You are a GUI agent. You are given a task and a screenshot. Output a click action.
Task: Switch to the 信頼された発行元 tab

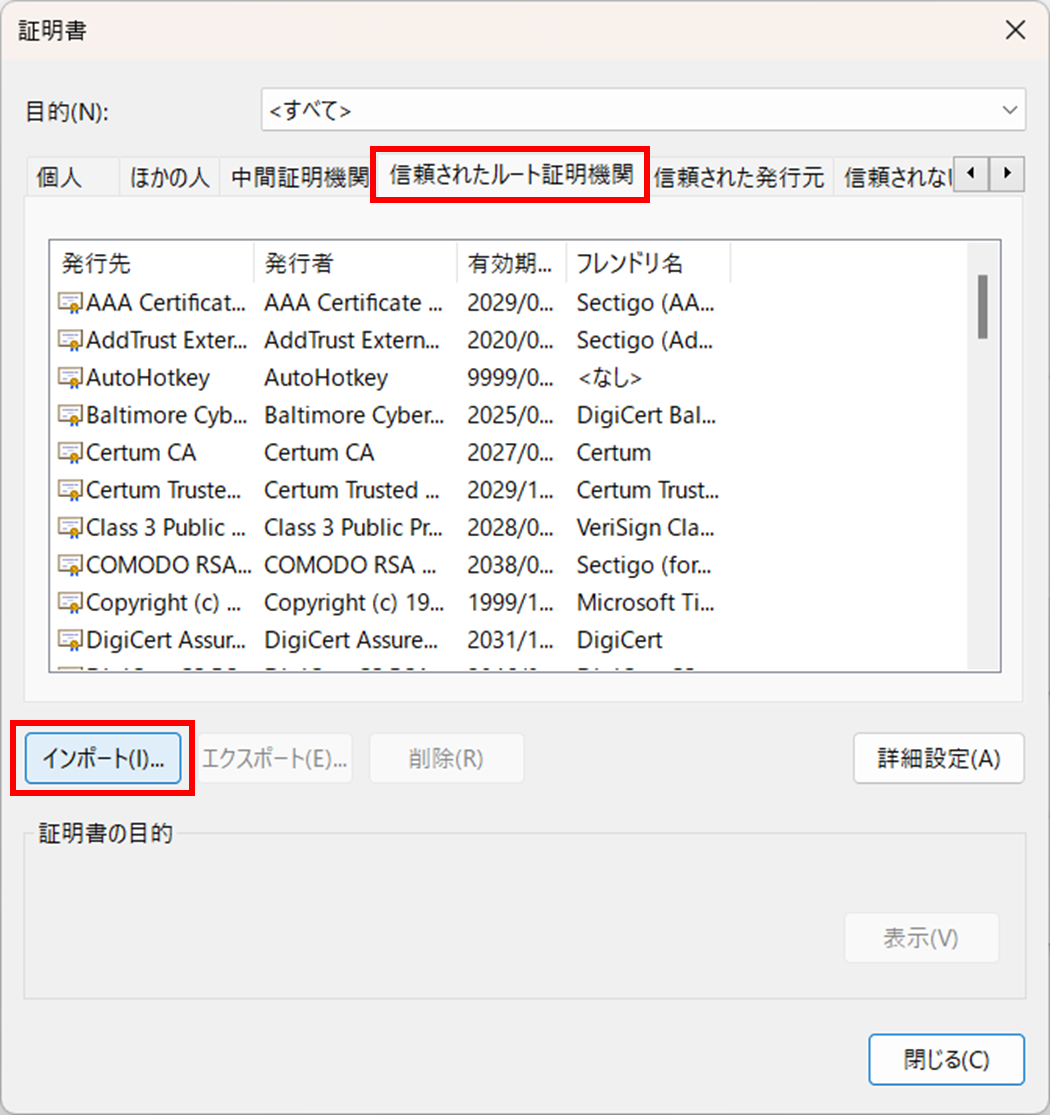pos(739,178)
